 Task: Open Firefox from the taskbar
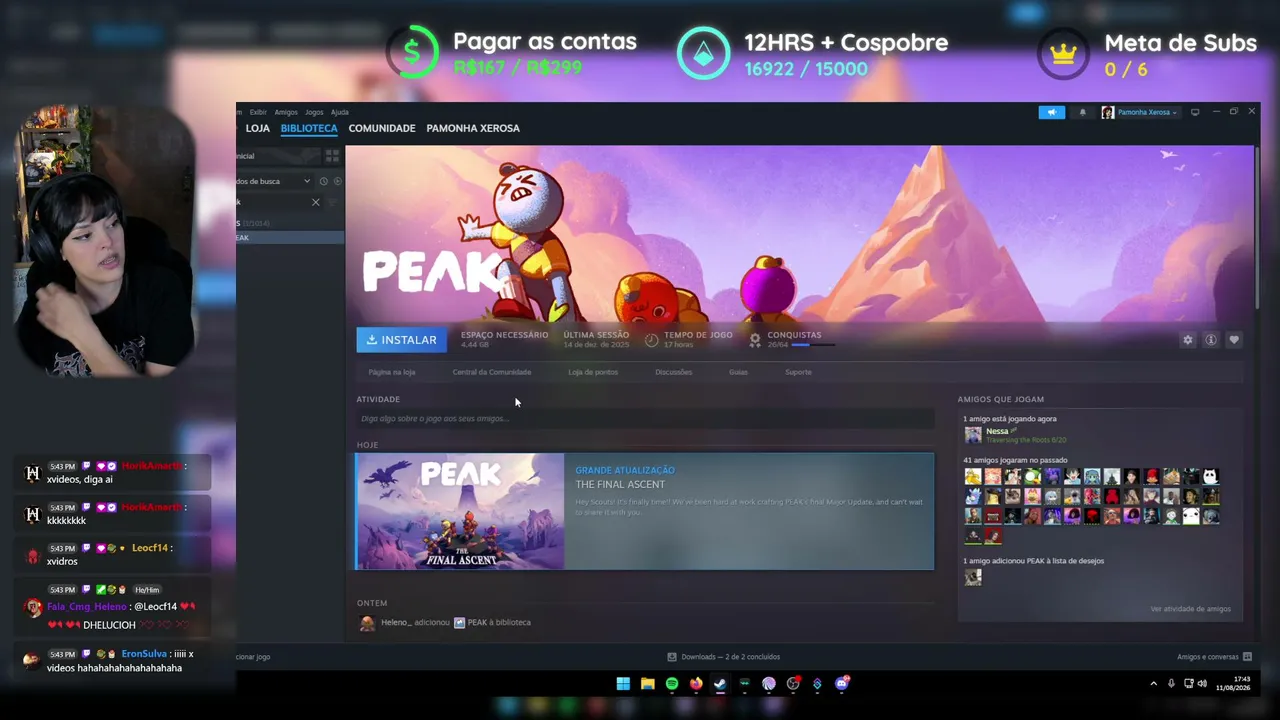(x=696, y=684)
